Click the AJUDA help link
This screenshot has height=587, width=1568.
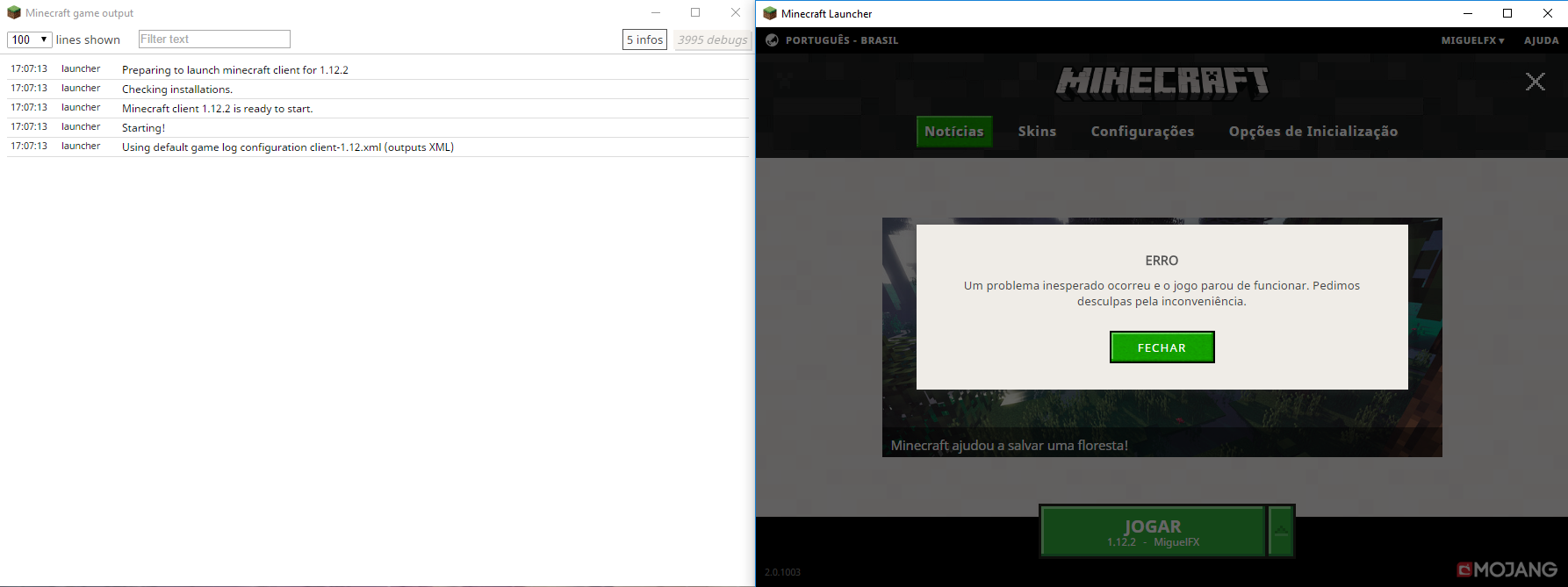point(1541,40)
